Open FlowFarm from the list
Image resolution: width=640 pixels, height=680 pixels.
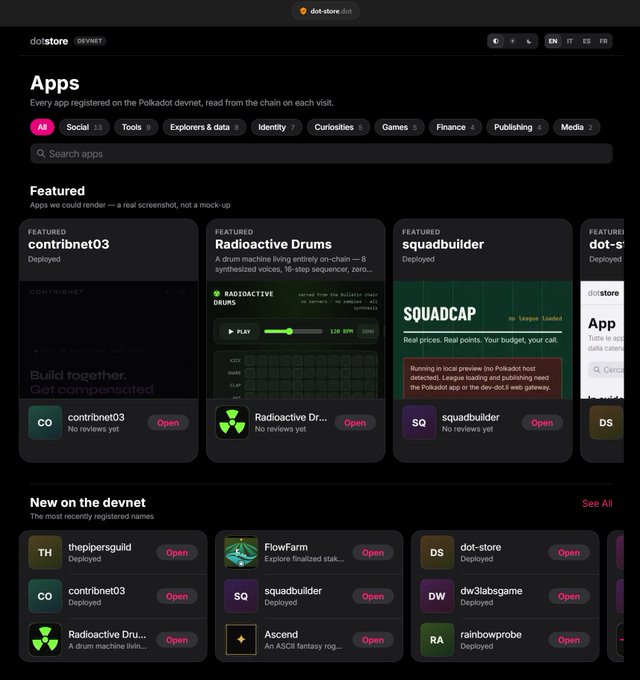point(373,552)
